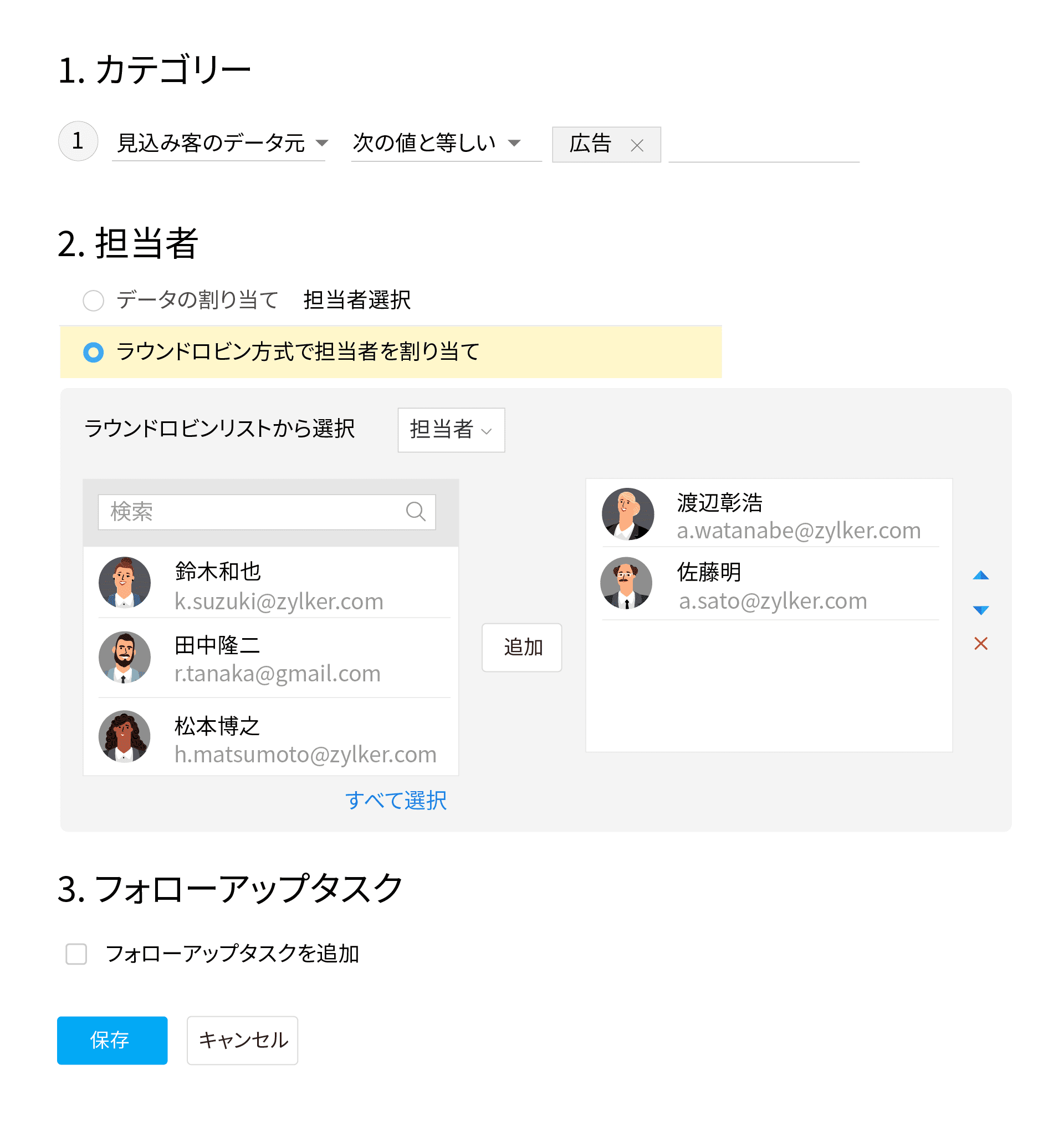Screen dimensions: 1064x1131
Task: Remove selected assignee with red X icon
Action: click(980, 644)
